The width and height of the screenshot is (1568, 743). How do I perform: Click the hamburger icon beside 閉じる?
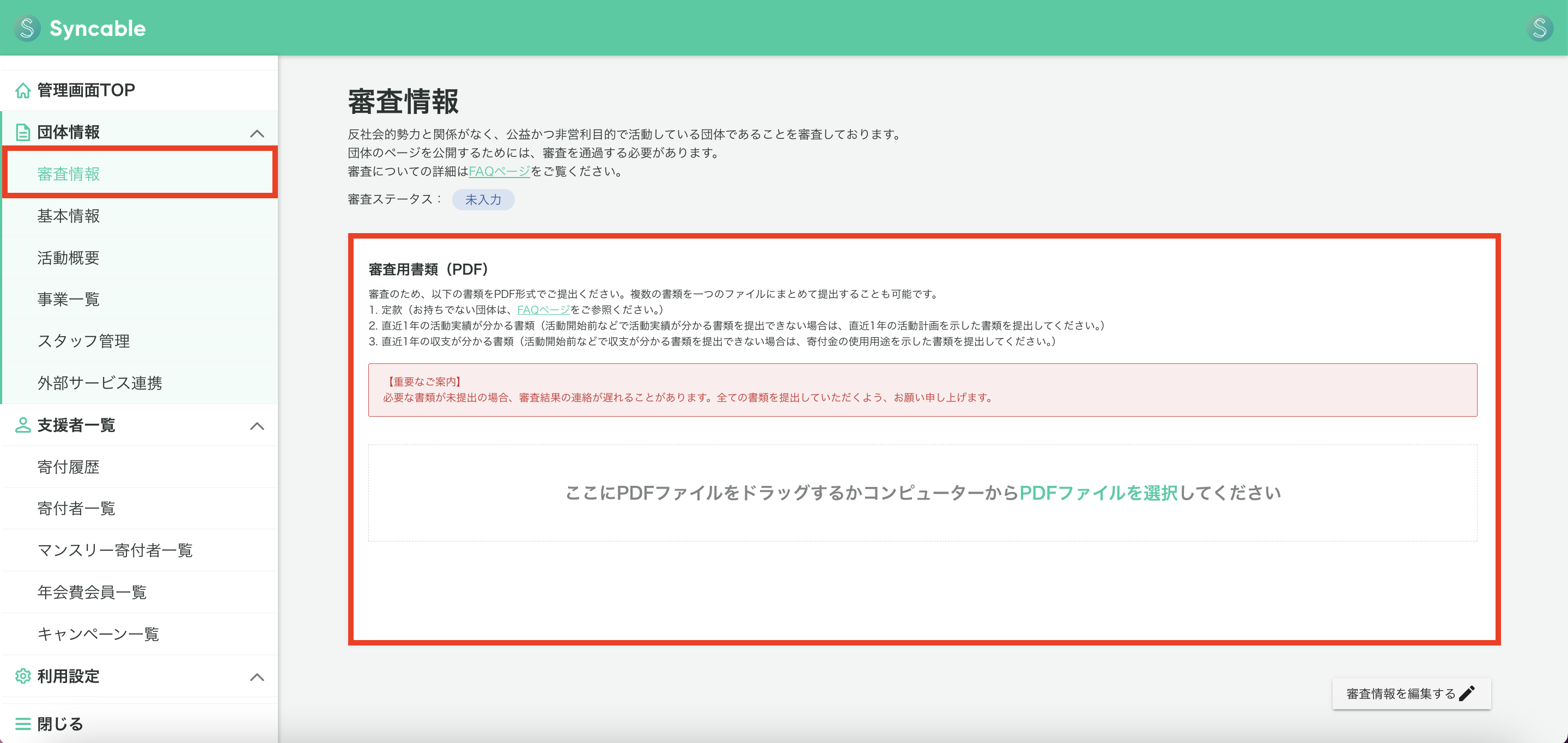click(x=23, y=723)
